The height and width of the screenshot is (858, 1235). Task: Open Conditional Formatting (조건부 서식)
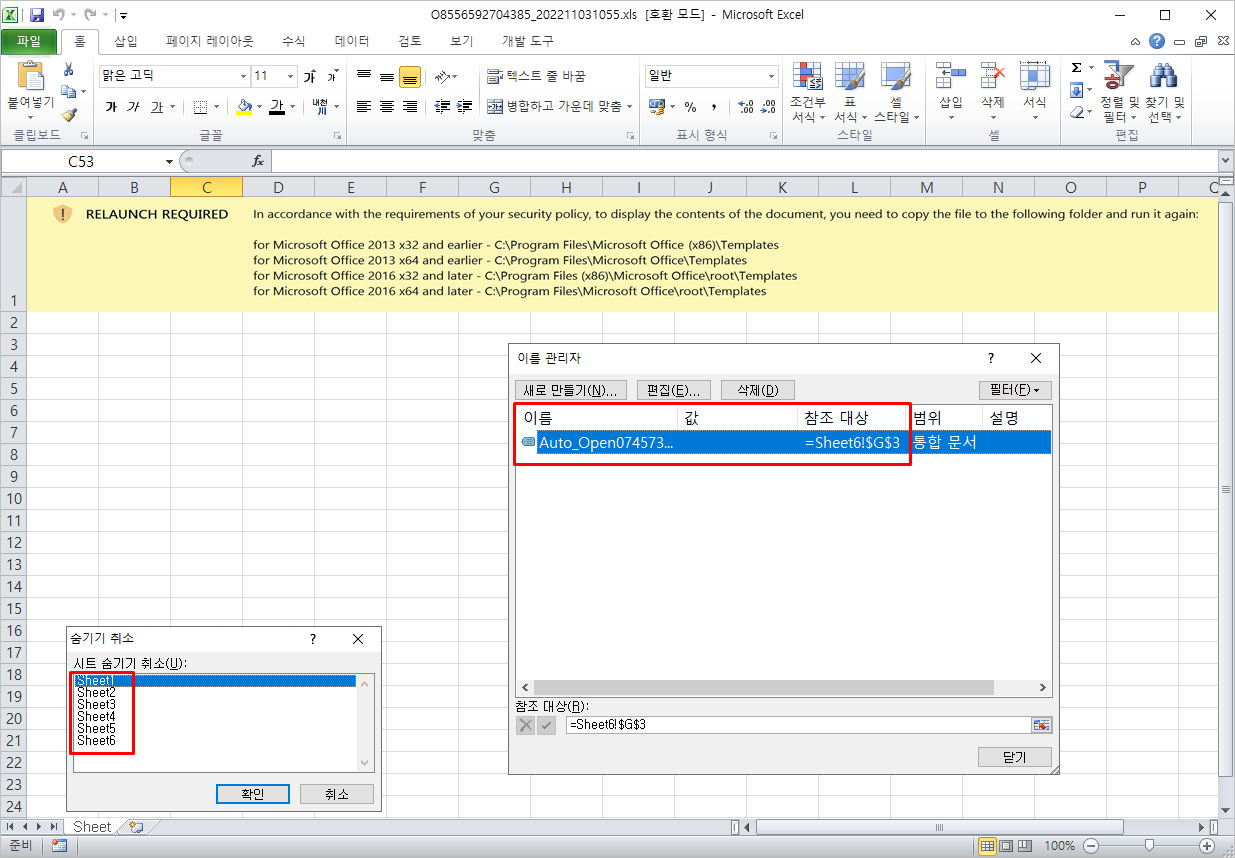pyautogui.click(x=807, y=92)
